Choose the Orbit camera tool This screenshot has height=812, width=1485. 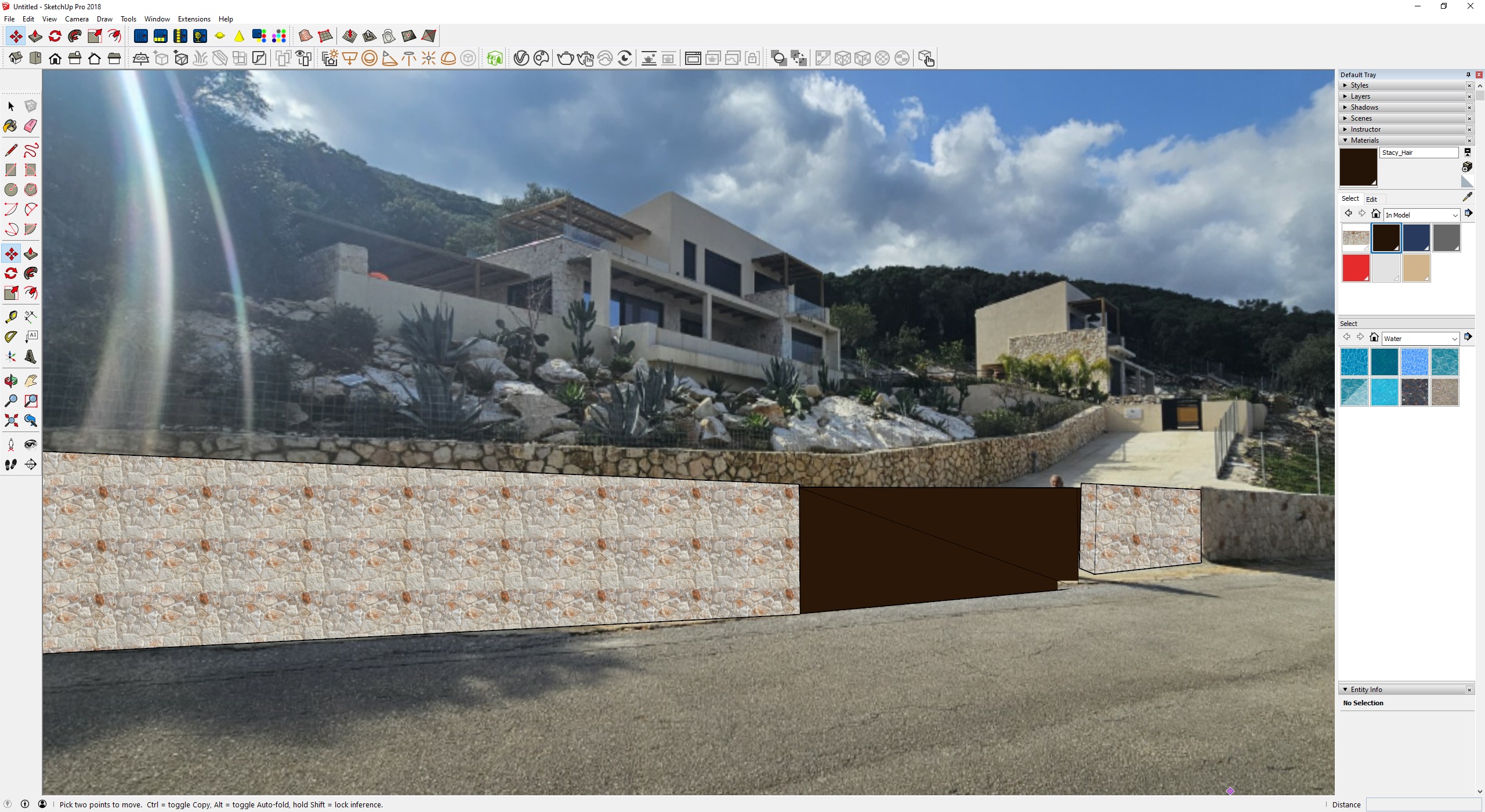pos(10,381)
